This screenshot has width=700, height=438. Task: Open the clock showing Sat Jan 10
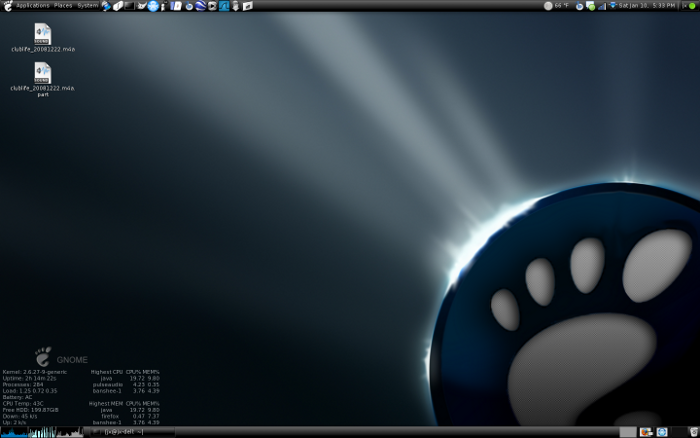click(646, 6)
